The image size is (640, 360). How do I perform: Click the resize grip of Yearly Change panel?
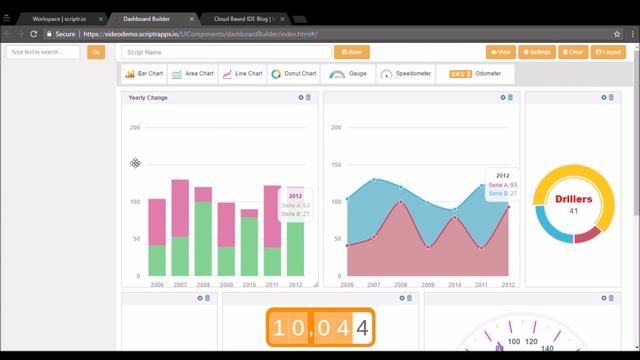pyautogui.click(x=316, y=284)
